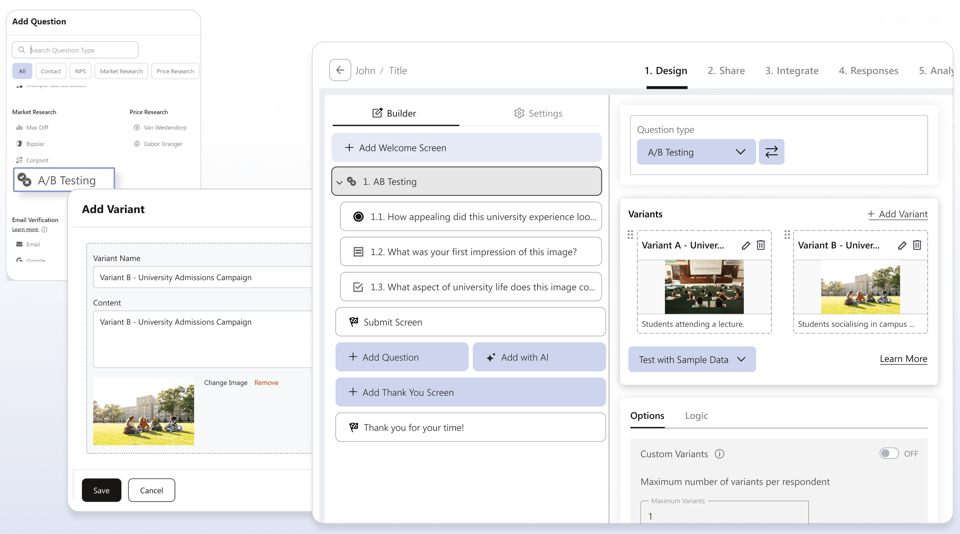Click Add Welcome Screen button
This screenshot has width=960, height=534.
(x=467, y=148)
